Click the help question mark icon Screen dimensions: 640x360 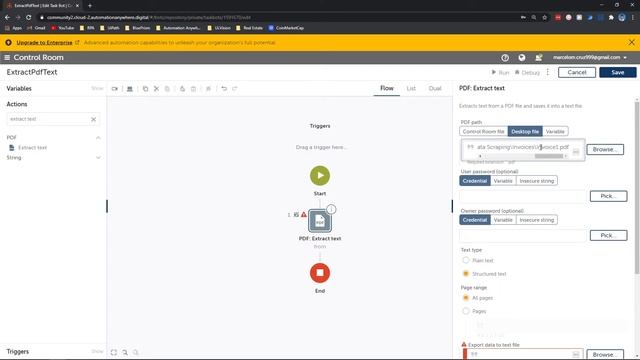[x=505, y=58]
